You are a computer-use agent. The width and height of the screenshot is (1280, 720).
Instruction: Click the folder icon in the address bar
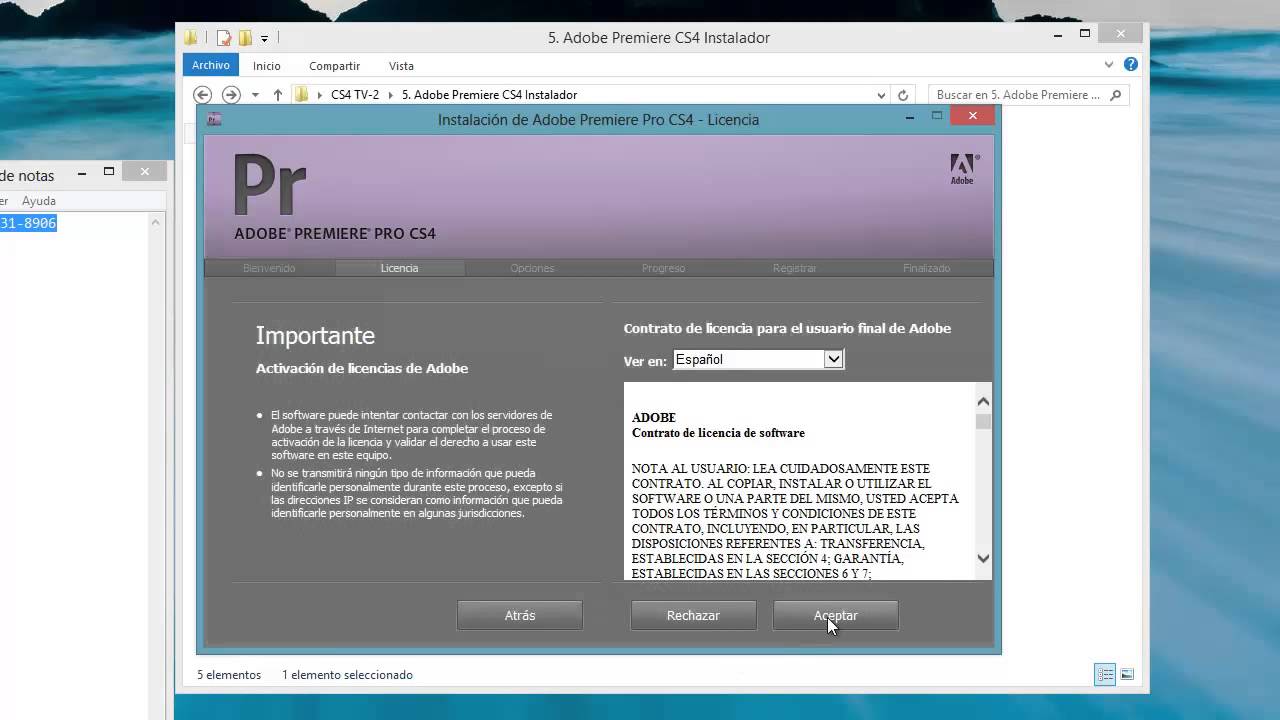click(302, 95)
